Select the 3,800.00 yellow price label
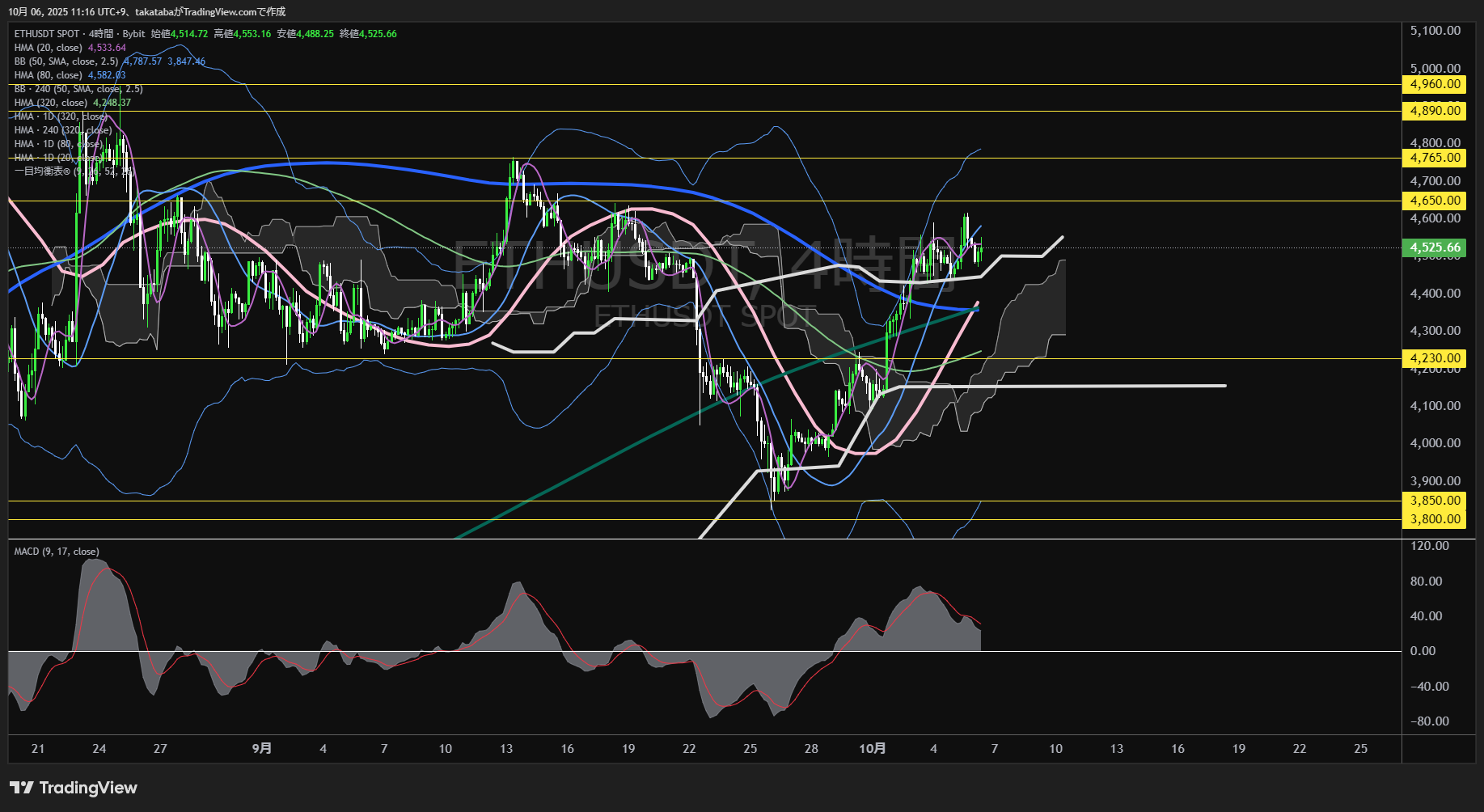 tap(1435, 519)
